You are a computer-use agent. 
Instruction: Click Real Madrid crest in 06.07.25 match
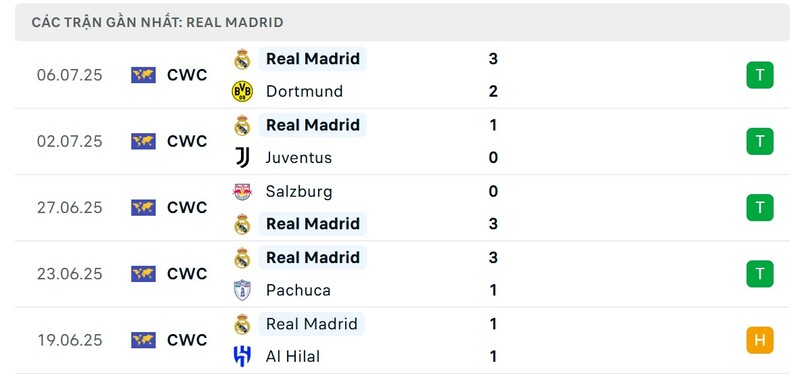242,59
